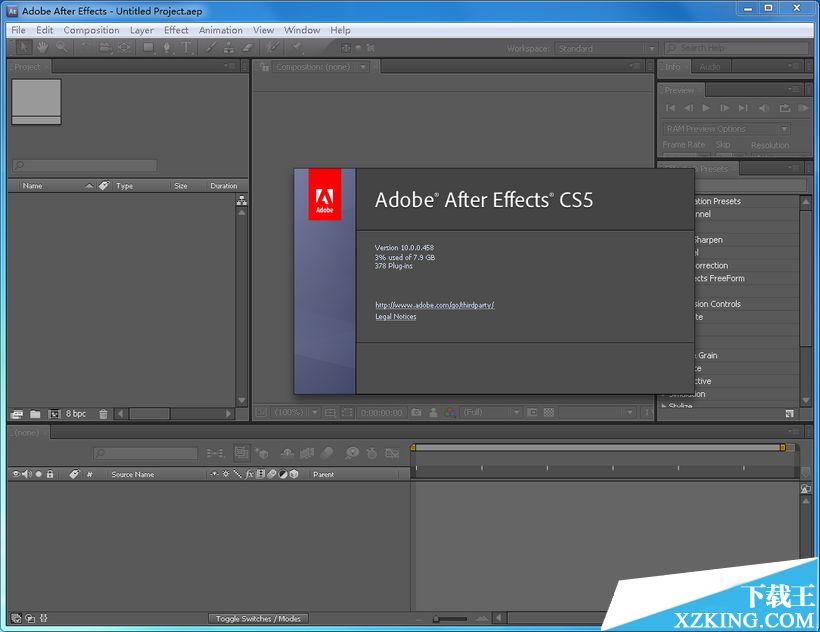
Task: Create a new composition from Project panel
Action: click(54, 414)
